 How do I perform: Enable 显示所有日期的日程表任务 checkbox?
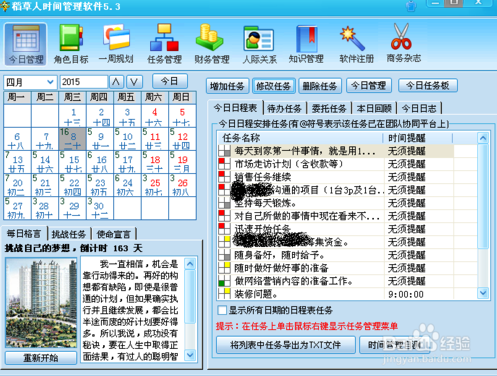[222, 310]
